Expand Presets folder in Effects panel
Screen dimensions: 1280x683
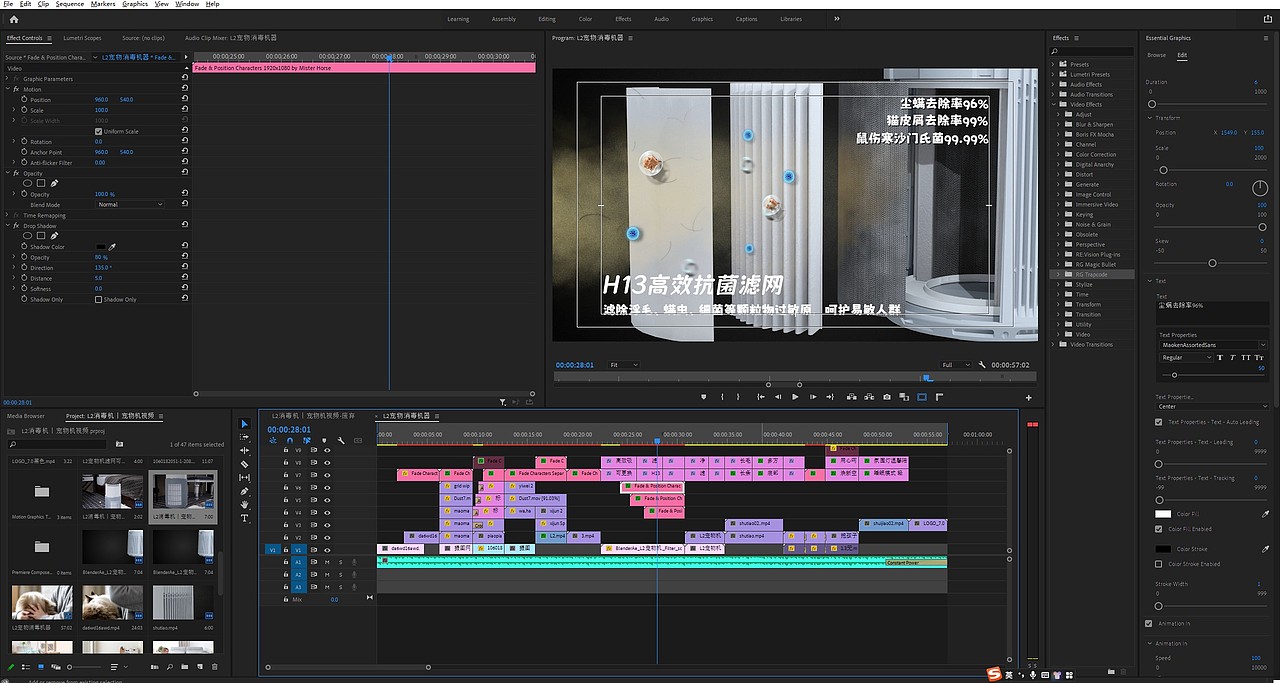tap(1055, 64)
